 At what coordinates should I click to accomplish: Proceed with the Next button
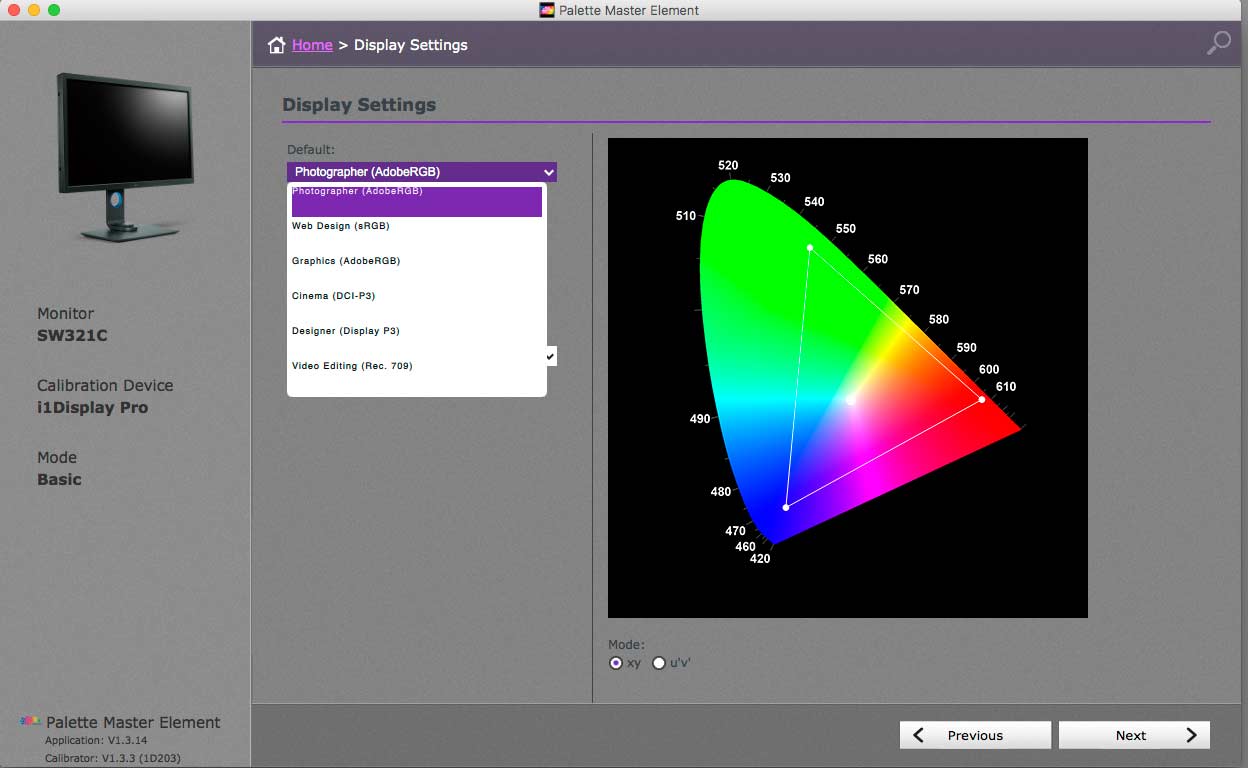click(1134, 735)
